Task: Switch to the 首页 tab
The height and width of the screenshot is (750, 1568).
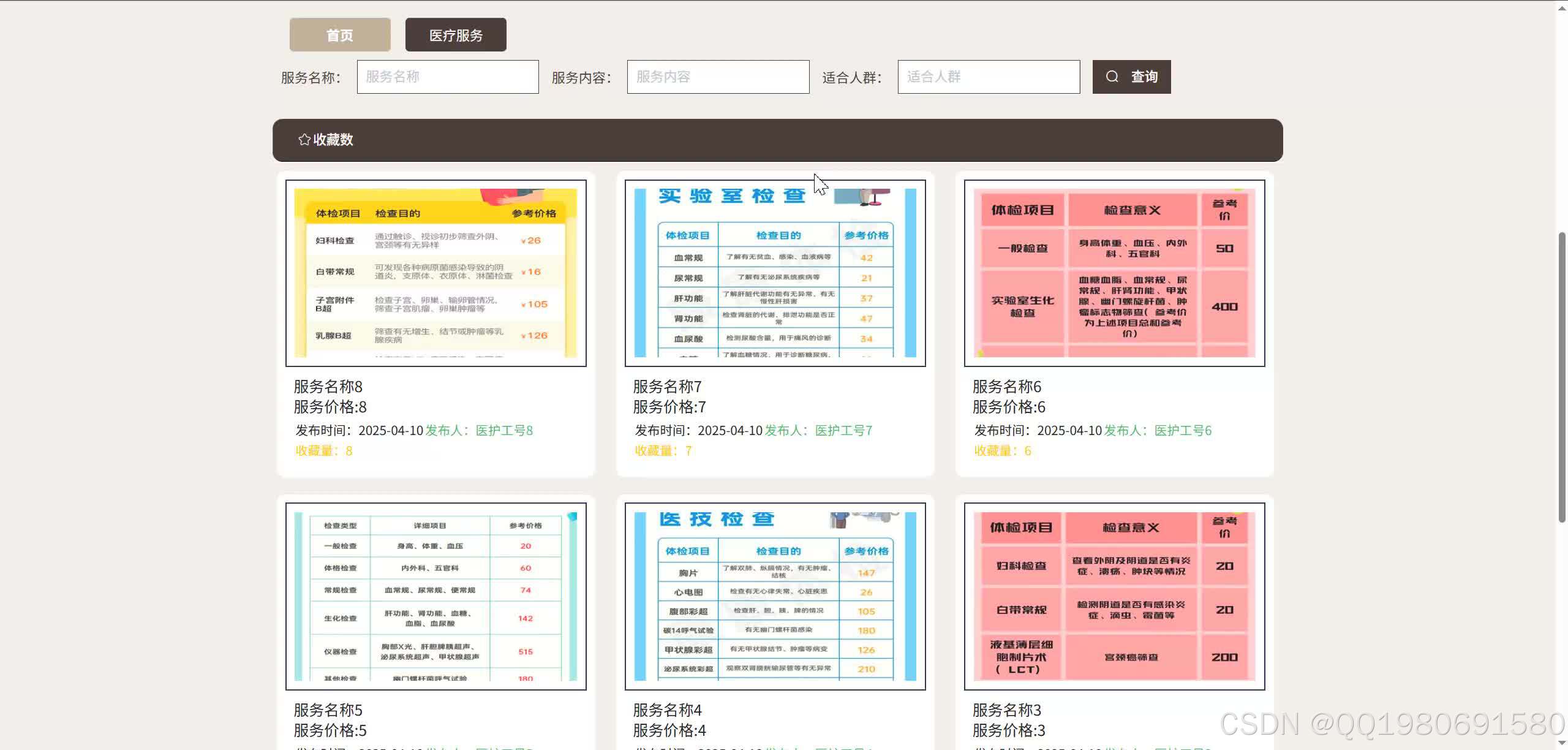Action: (339, 35)
